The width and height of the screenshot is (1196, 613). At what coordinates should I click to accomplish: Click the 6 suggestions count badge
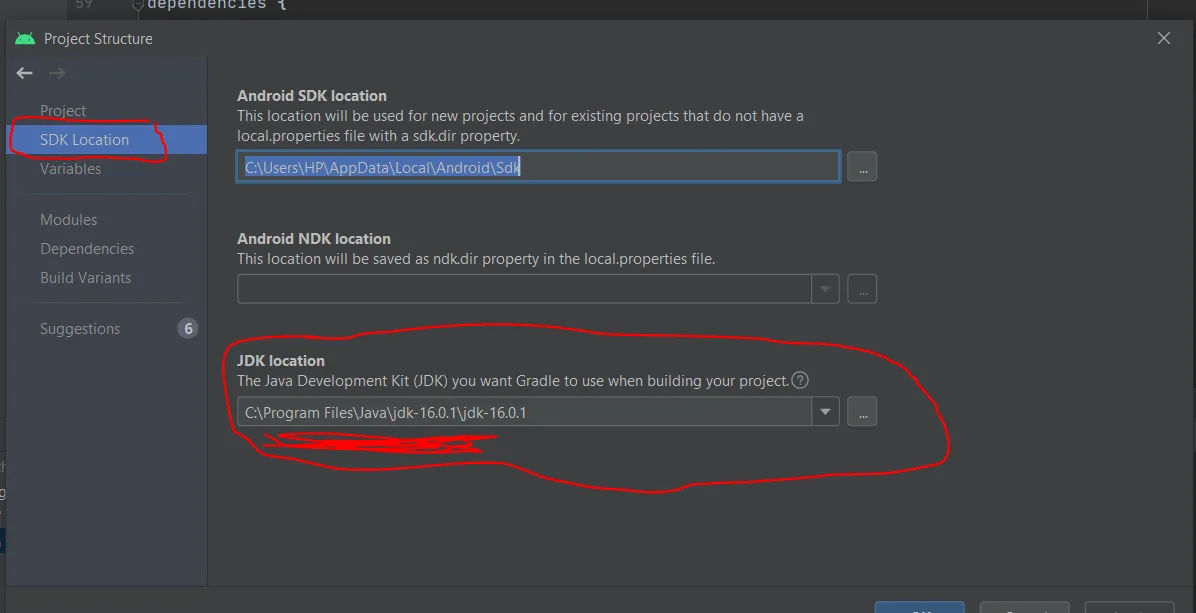click(x=188, y=329)
